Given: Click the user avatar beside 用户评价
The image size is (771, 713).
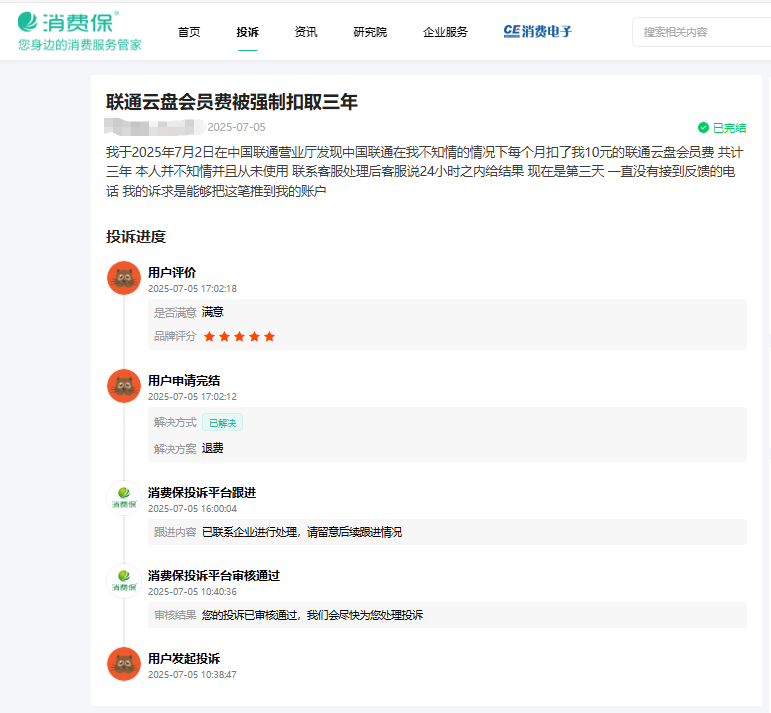Looking at the screenshot, I should pyautogui.click(x=124, y=278).
